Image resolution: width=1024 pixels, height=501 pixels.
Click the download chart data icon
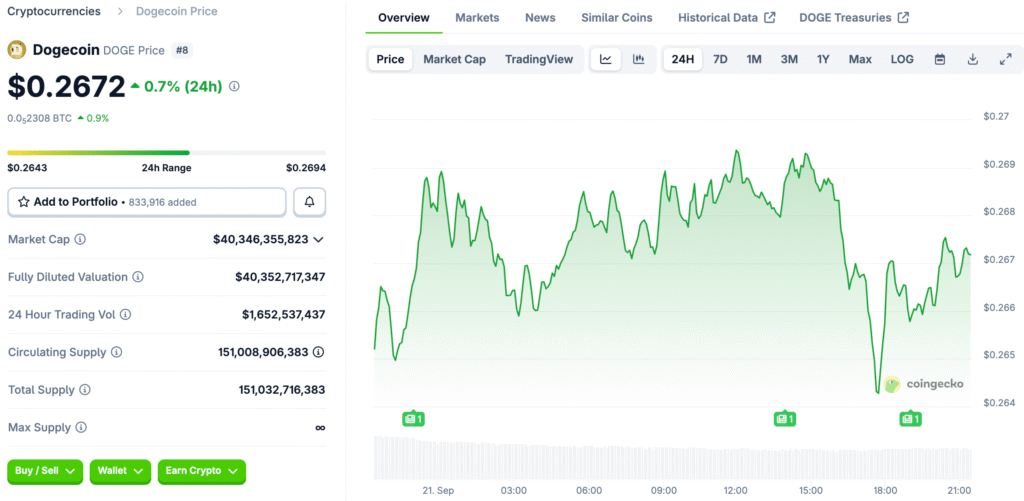pos(972,59)
